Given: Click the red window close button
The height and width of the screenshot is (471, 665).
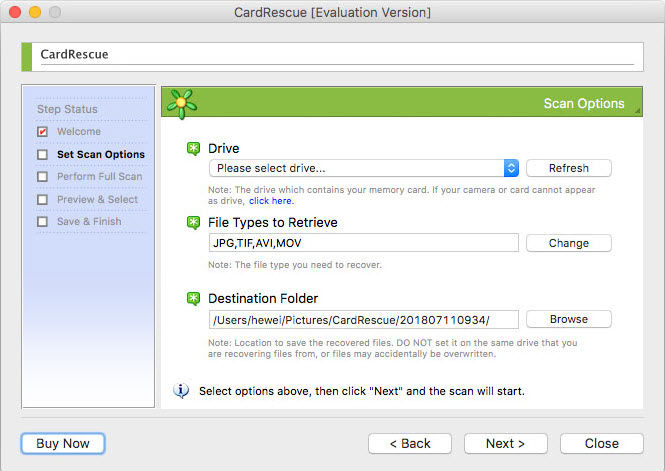Looking at the screenshot, I should 15,12.
